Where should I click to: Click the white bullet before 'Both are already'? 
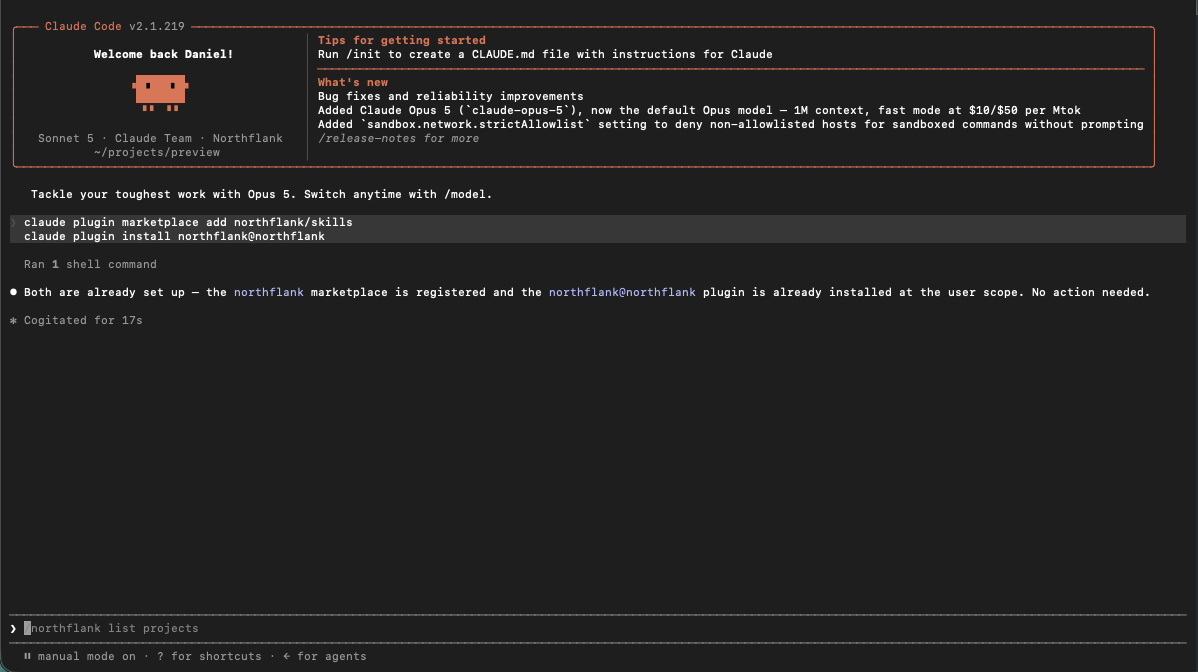(x=13, y=292)
